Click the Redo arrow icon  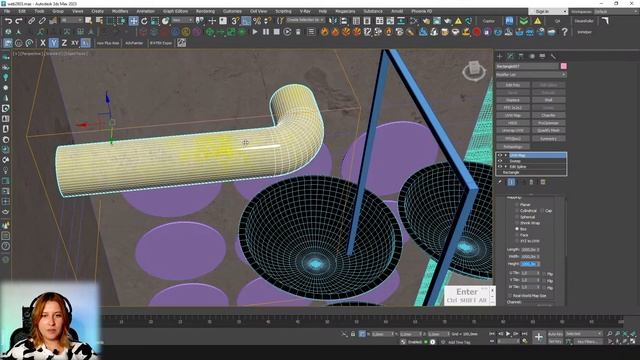point(19,21)
